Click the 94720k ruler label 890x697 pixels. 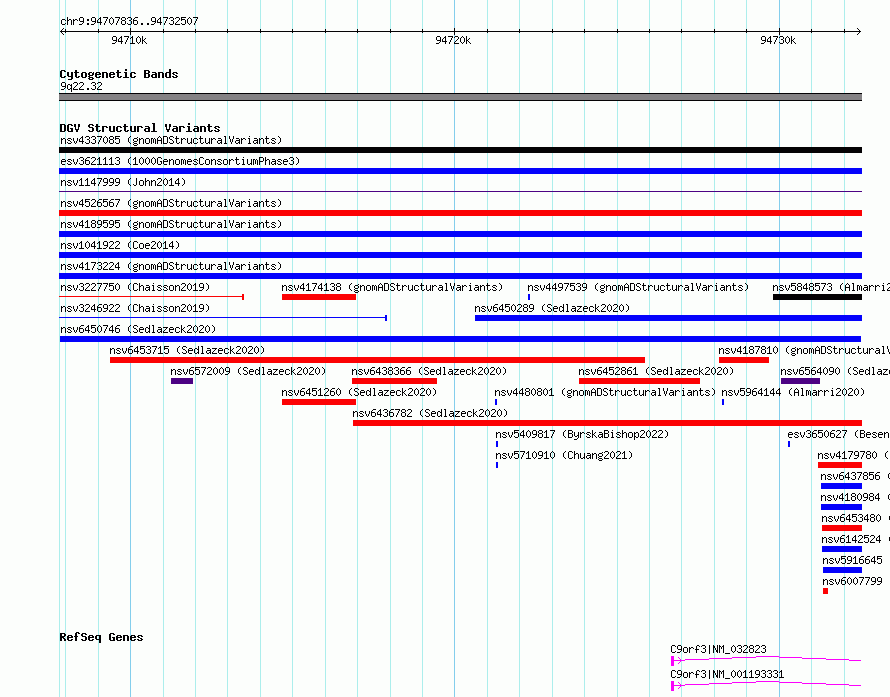(x=453, y=40)
